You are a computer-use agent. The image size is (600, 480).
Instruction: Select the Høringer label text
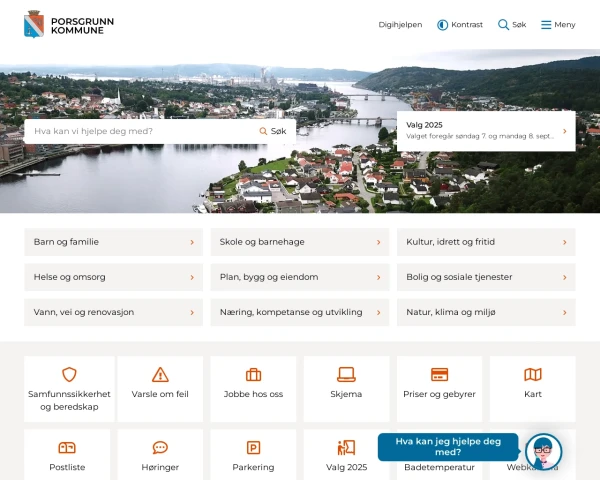coord(160,467)
